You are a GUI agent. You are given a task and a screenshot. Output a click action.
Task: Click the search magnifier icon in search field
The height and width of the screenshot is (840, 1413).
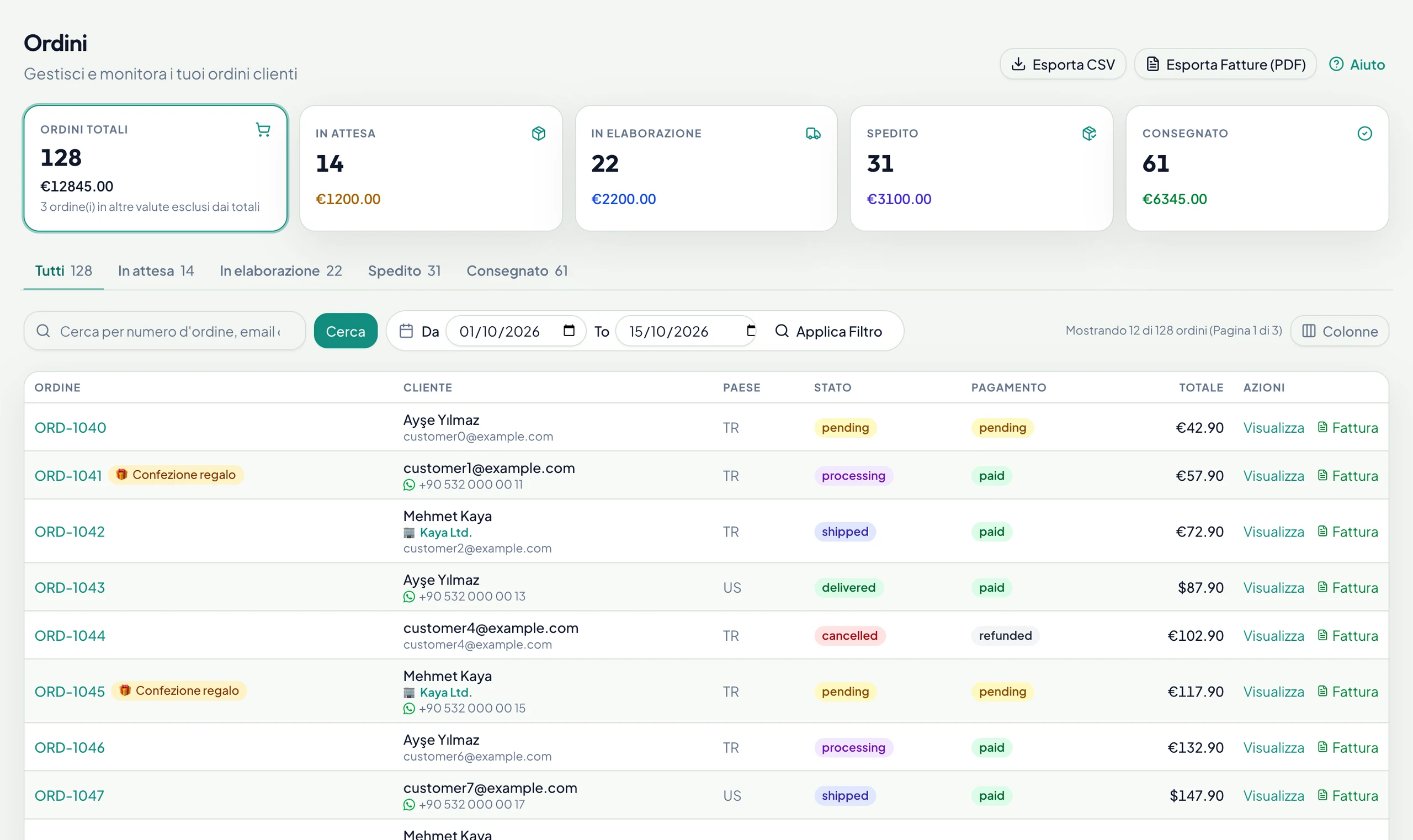pos(44,331)
